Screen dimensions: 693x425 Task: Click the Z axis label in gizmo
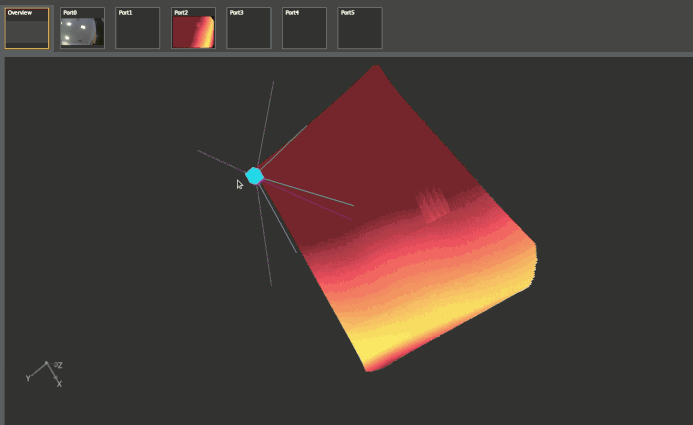tap(59, 365)
